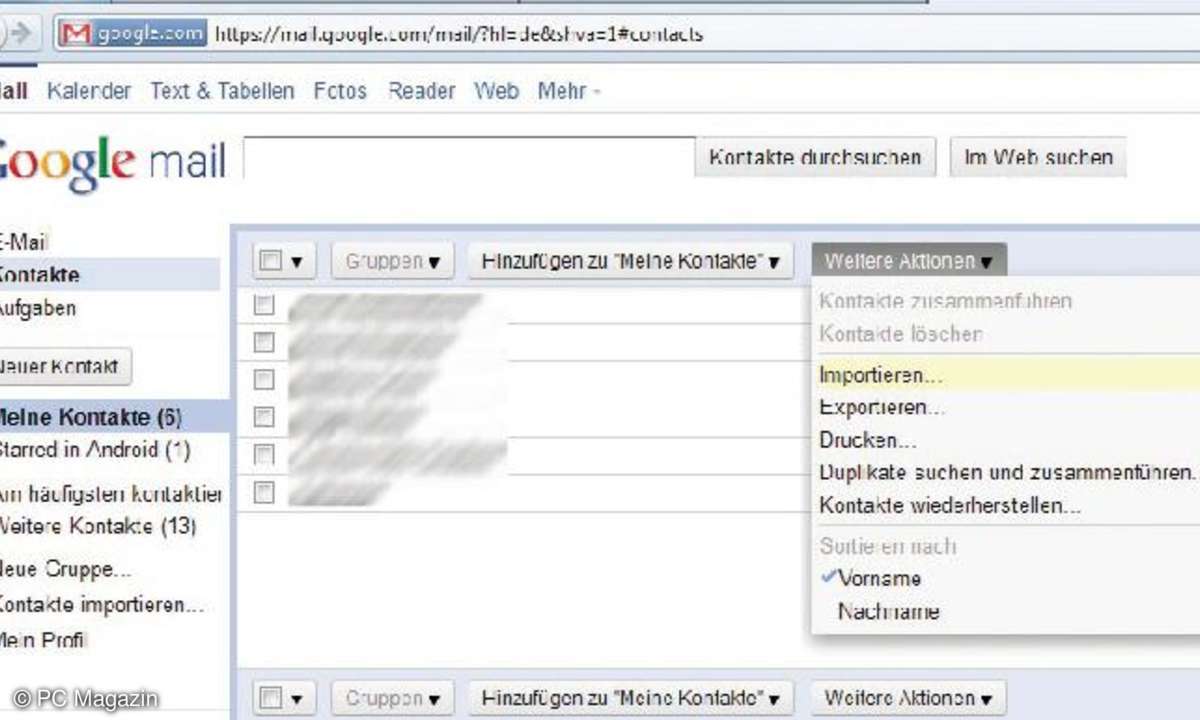The image size is (1200, 720).
Task: Tick the checkbox of the fifth contact row
Action: [x=264, y=455]
